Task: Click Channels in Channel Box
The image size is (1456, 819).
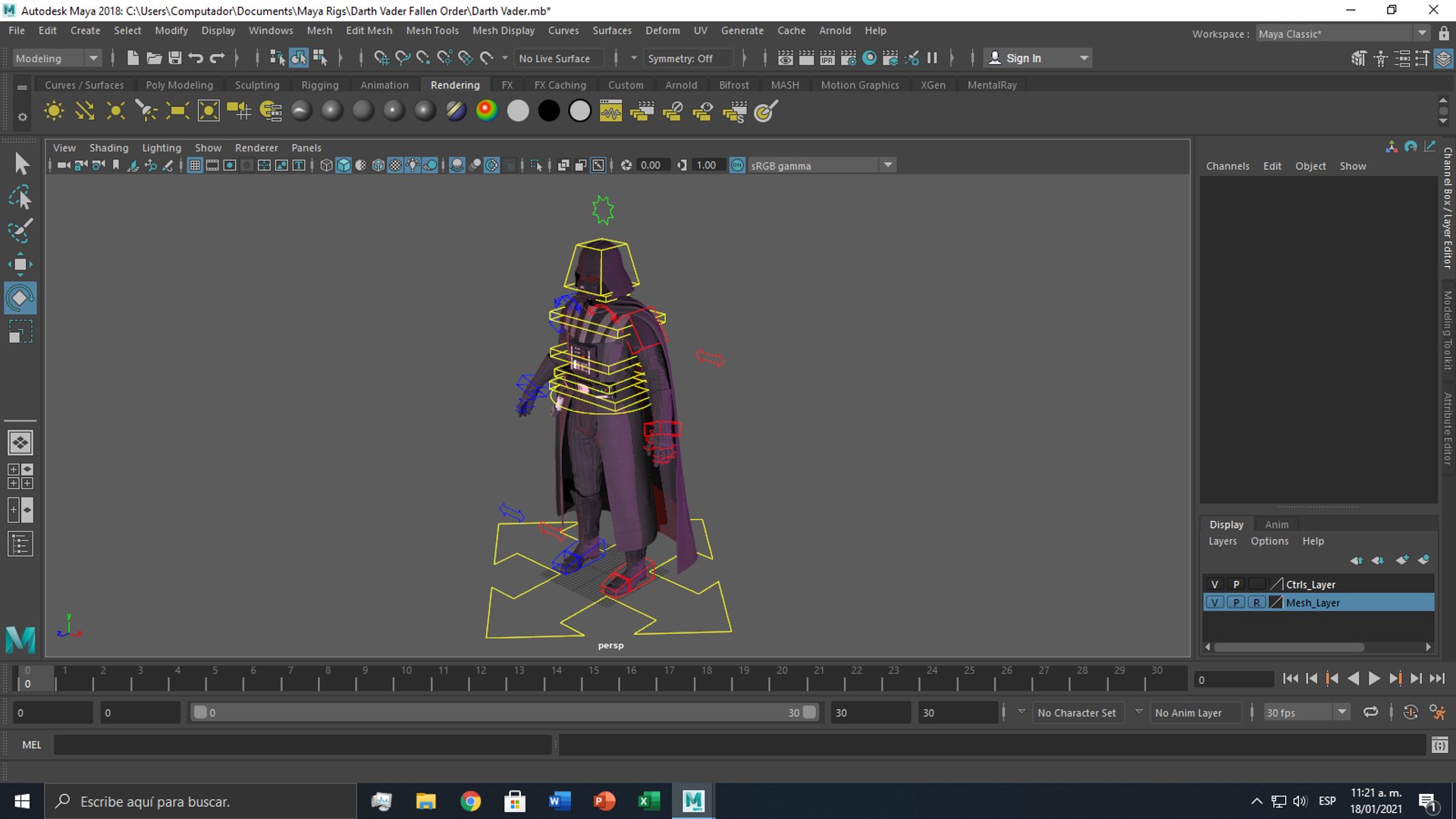Action: tap(1228, 166)
